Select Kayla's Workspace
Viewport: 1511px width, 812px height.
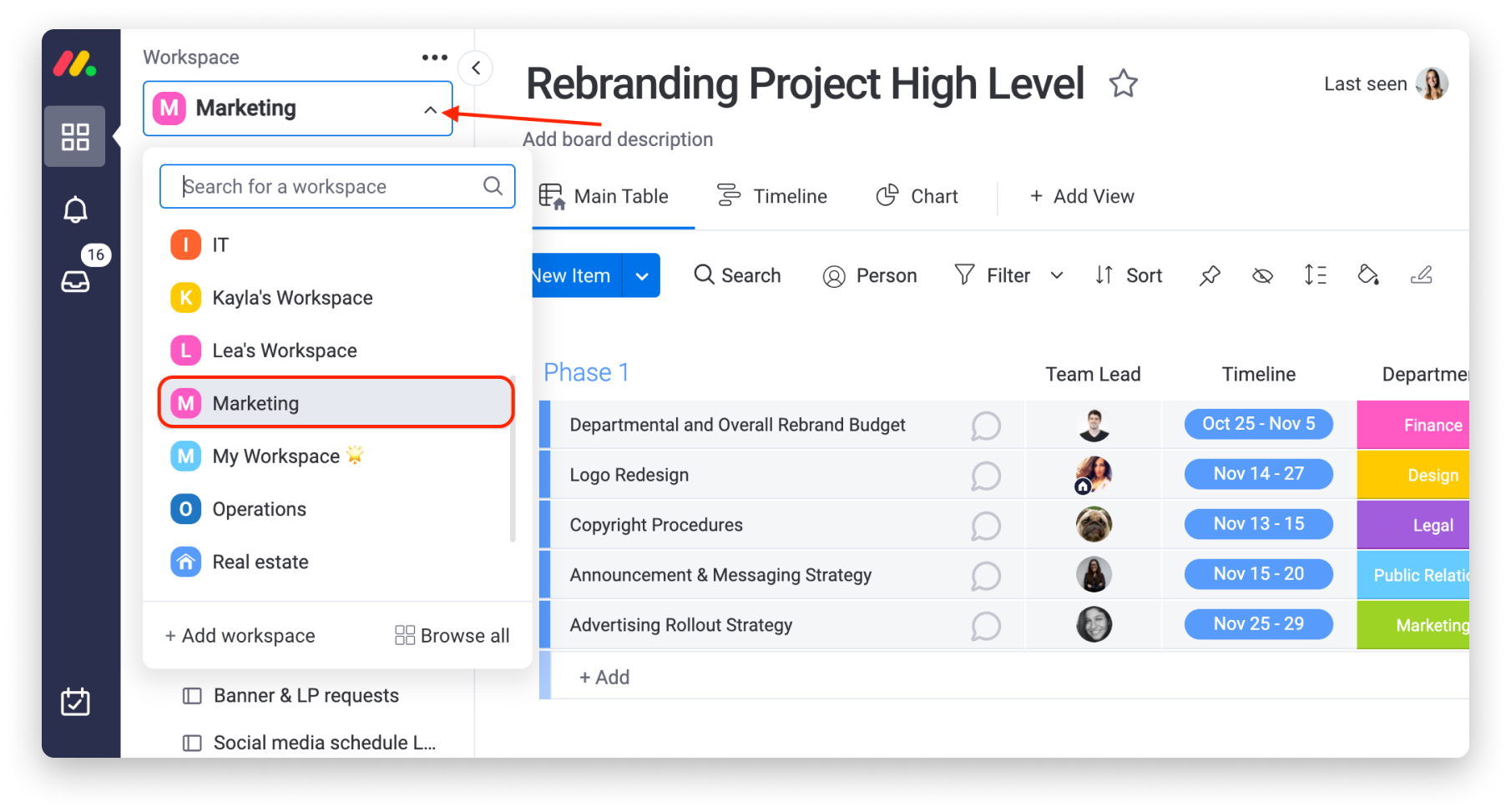point(336,298)
